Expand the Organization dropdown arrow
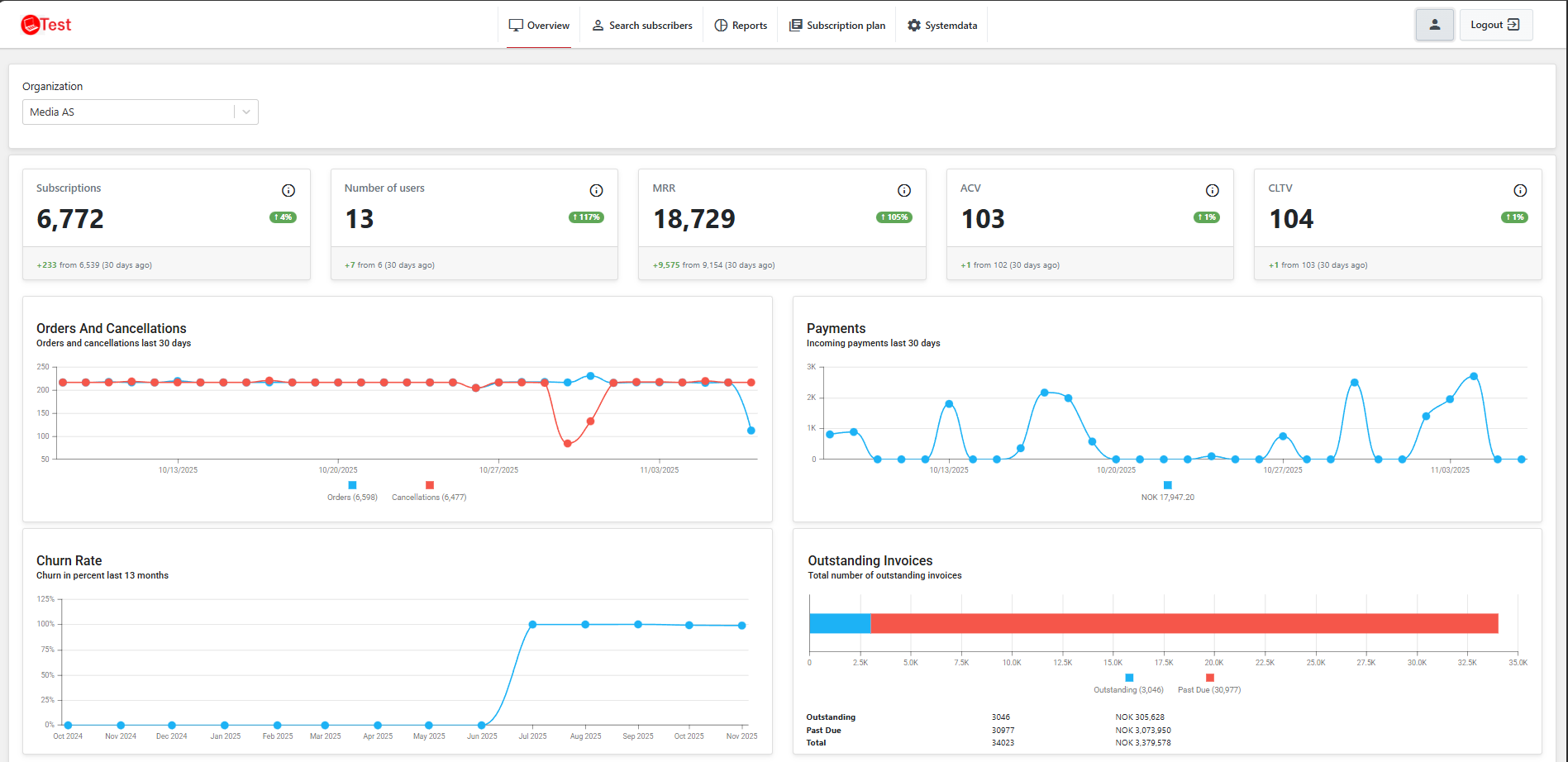This screenshot has height=762, width=1568. (246, 112)
